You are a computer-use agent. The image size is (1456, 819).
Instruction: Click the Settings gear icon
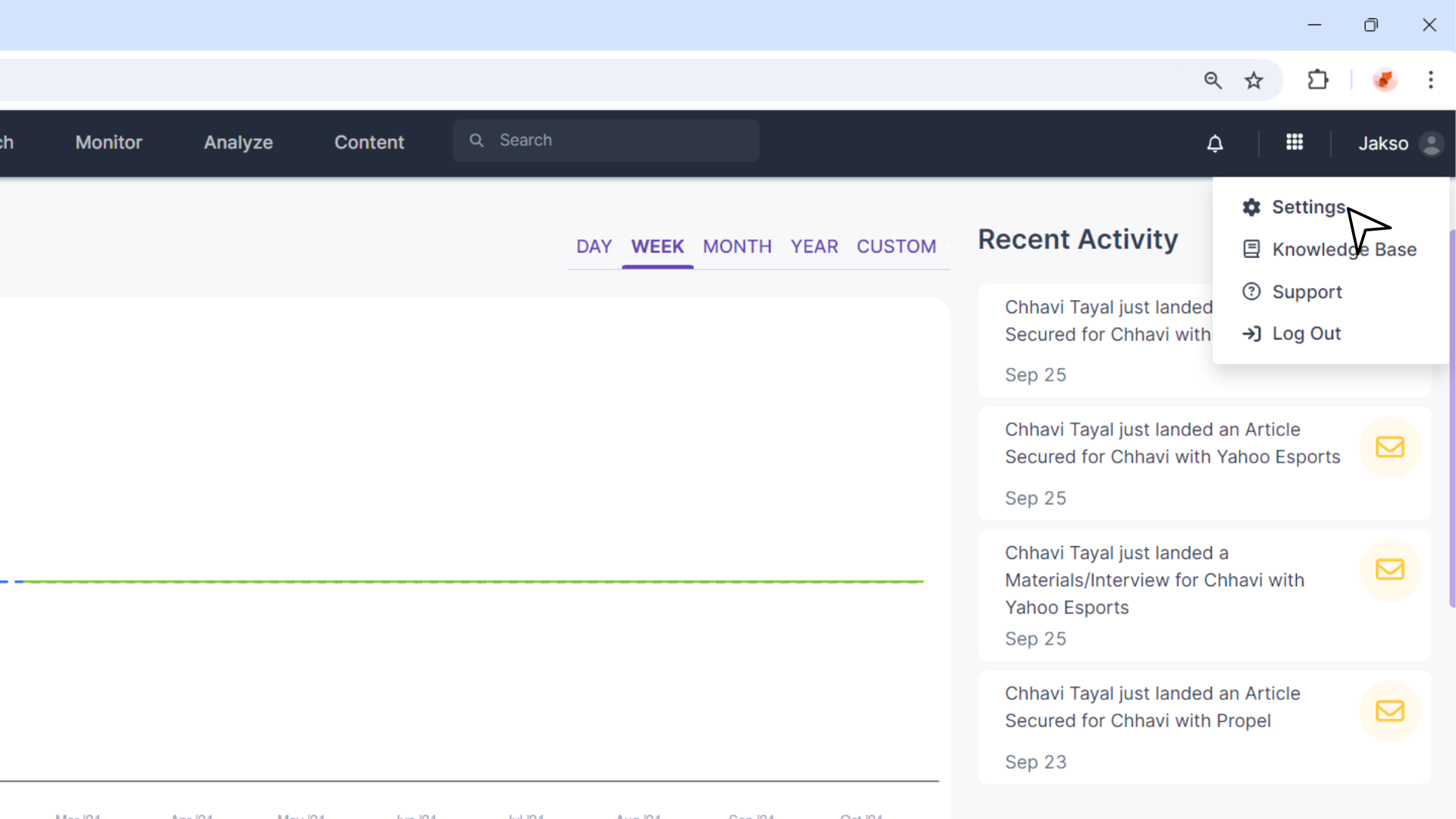pyautogui.click(x=1251, y=207)
